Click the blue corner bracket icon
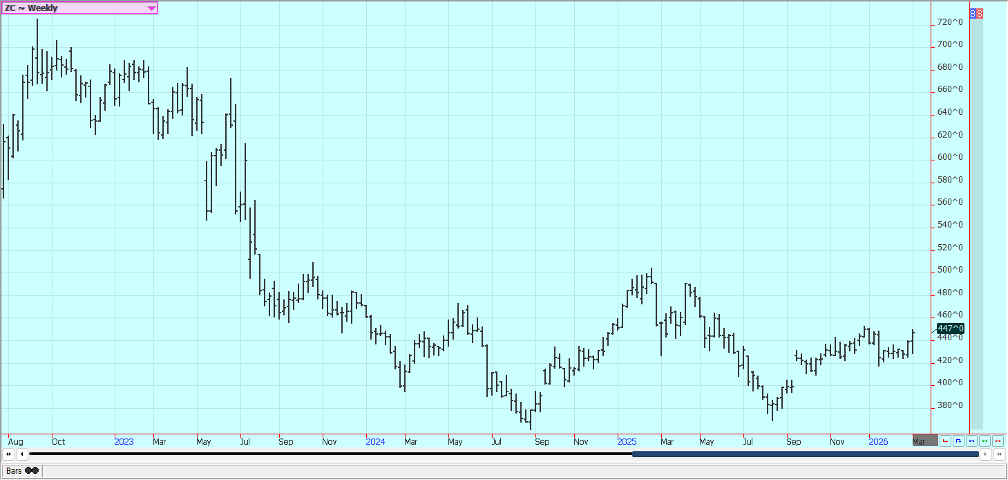This screenshot has height=480, width=1008. (x=958, y=440)
